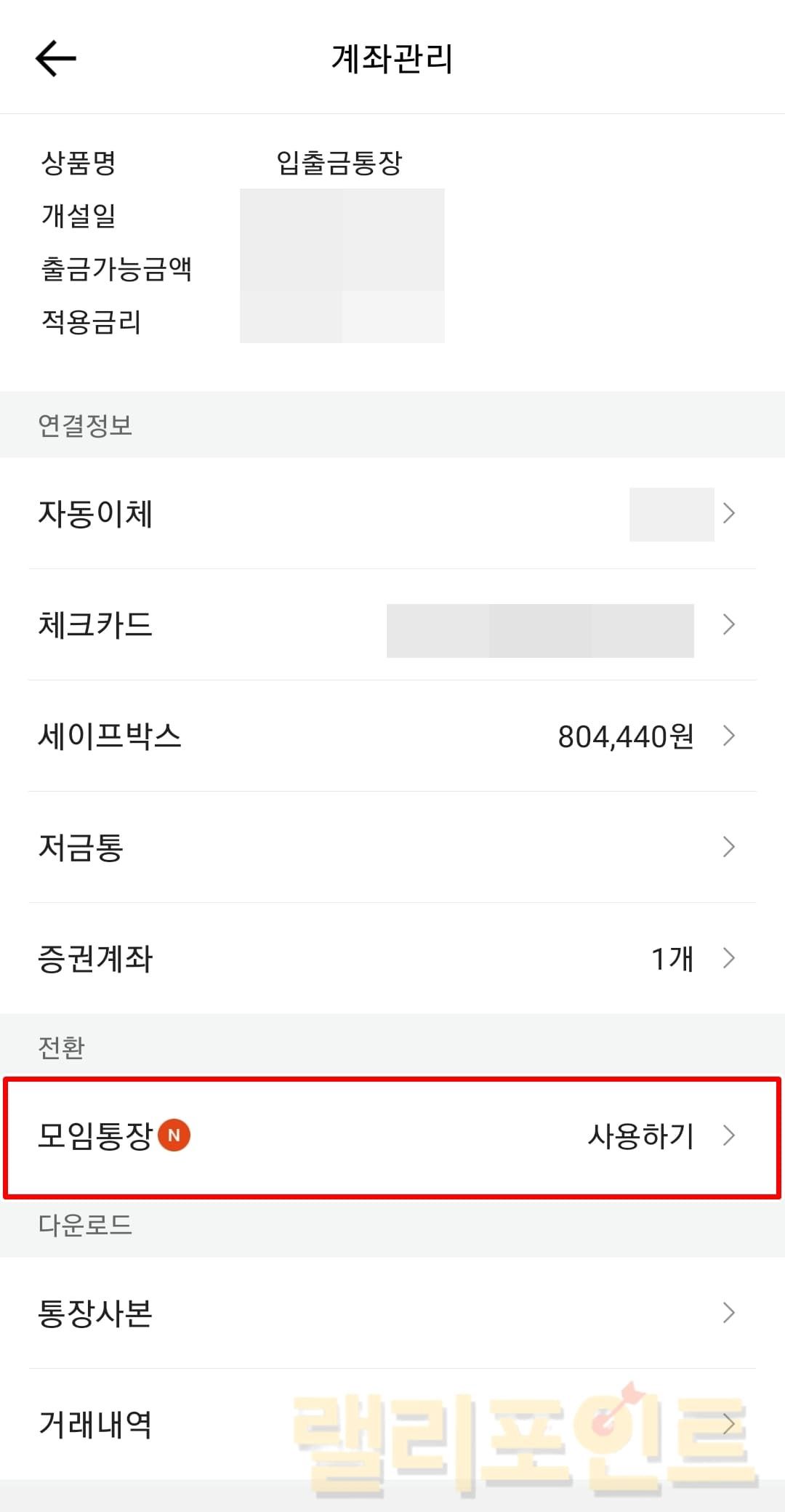Open the 체크카드 chevron arrow

[729, 624]
